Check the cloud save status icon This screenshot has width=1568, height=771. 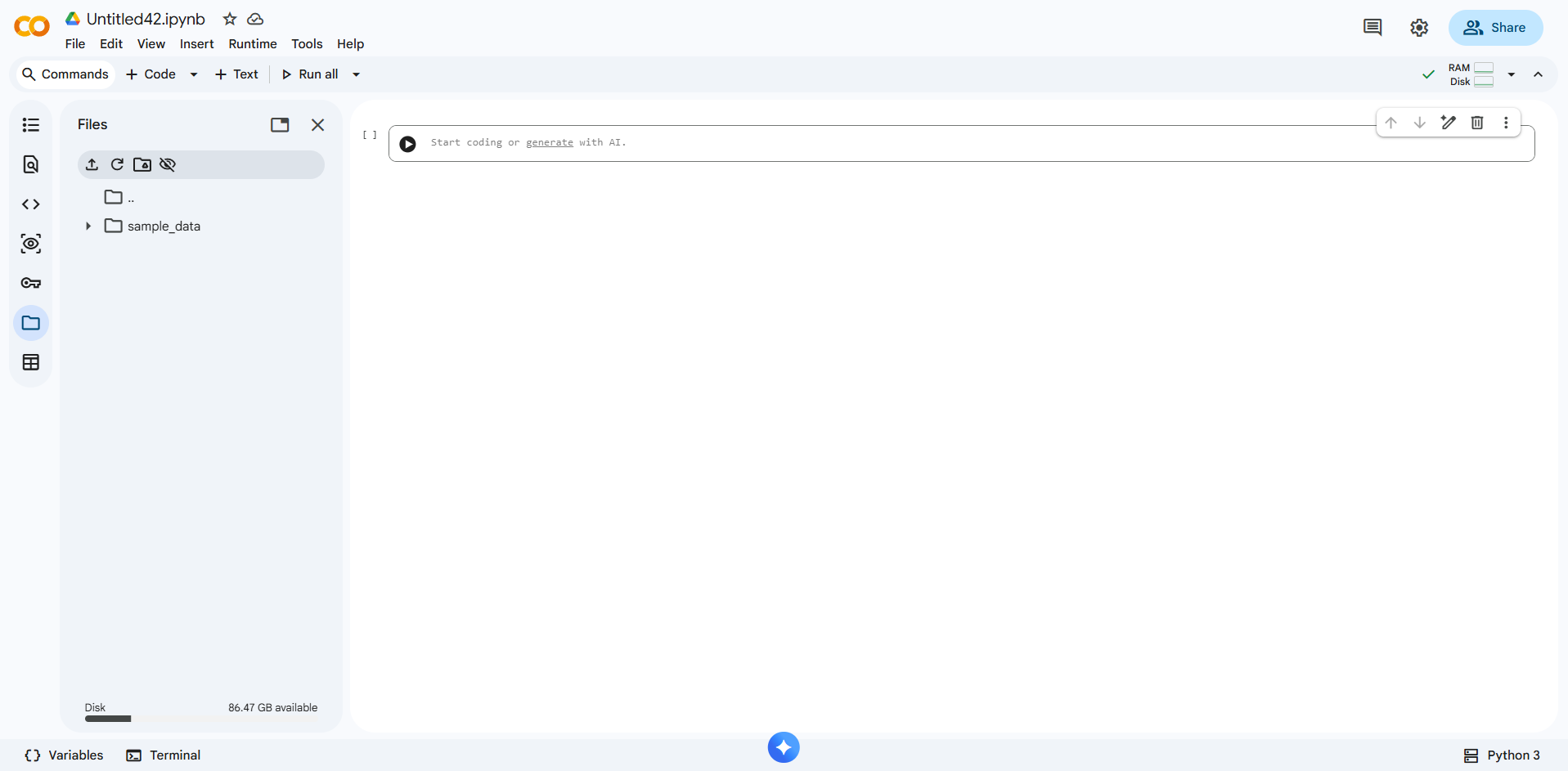tap(255, 19)
